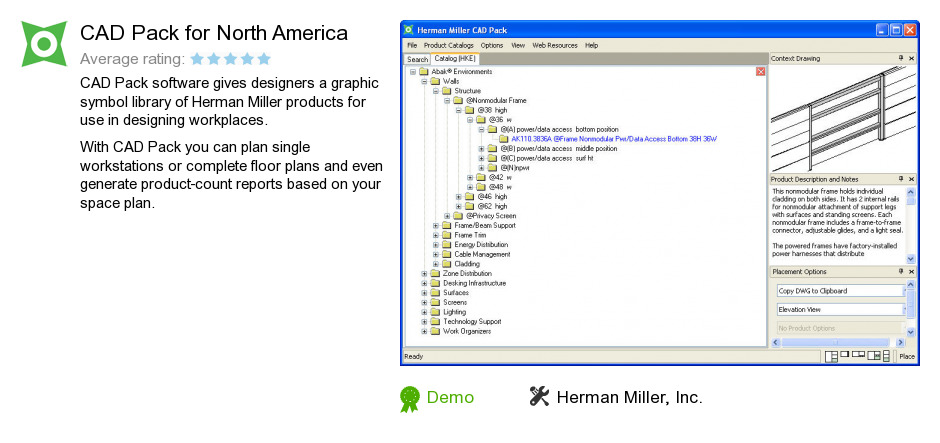Open the Help menu

tap(592, 46)
